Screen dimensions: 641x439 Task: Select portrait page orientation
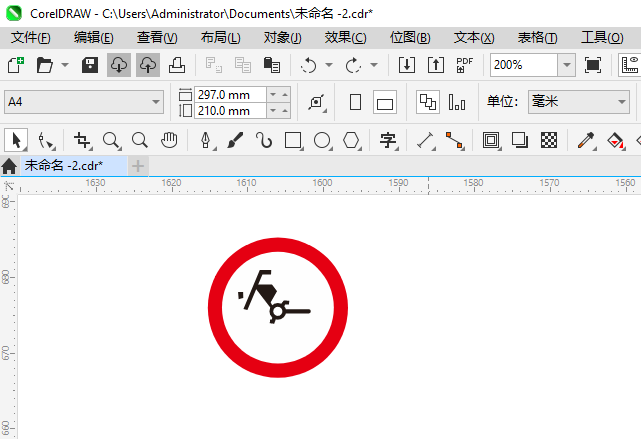point(356,102)
